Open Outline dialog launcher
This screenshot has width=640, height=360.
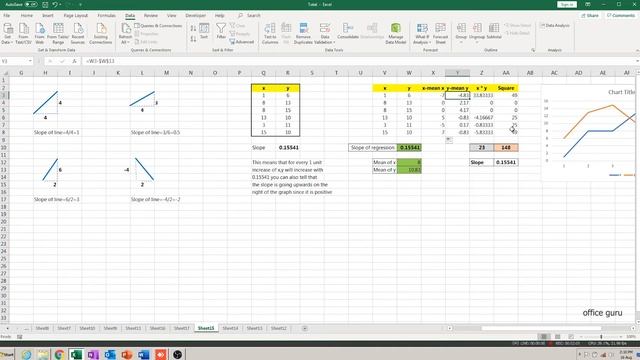pos(533,50)
